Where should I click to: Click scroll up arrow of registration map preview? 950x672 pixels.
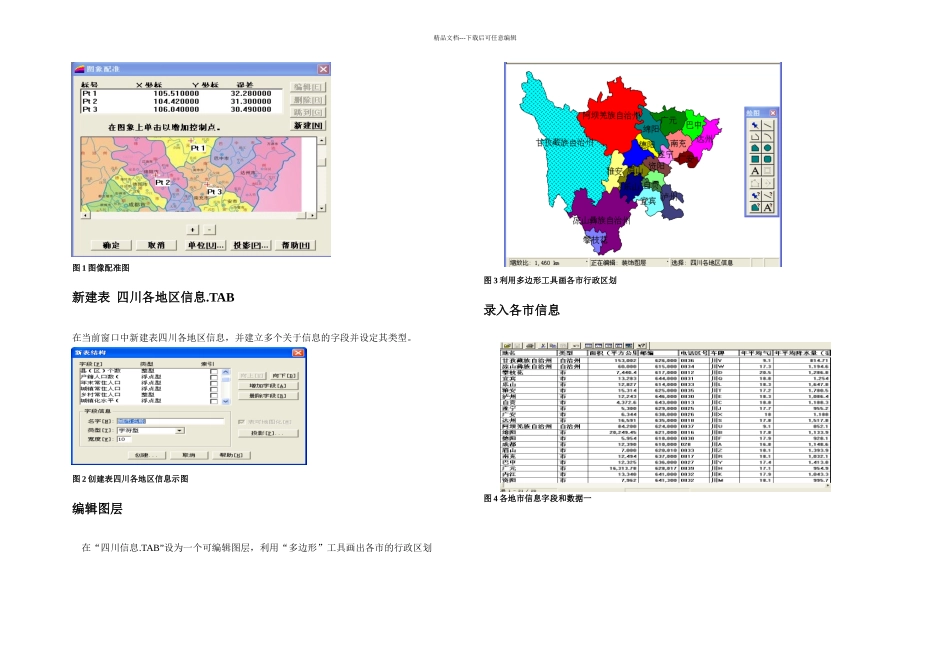coord(322,141)
